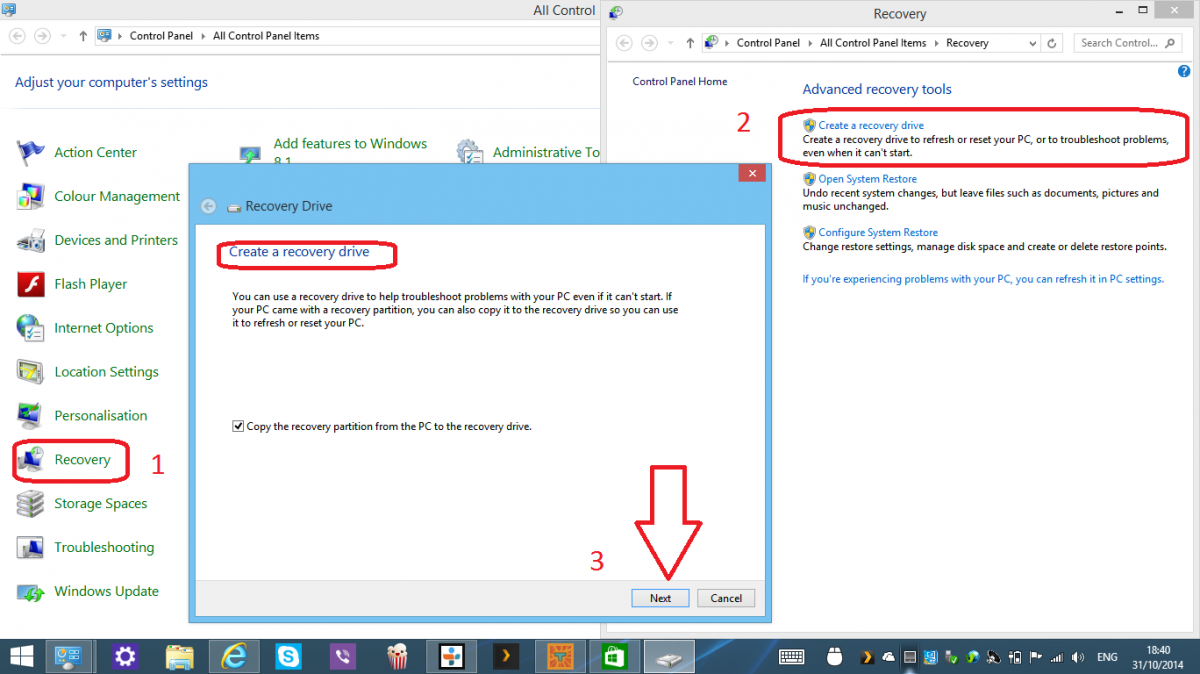This screenshot has height=674, width=1200.
Task: Show the on-screen touch keyboard
Action: click(x=792, y=657)
